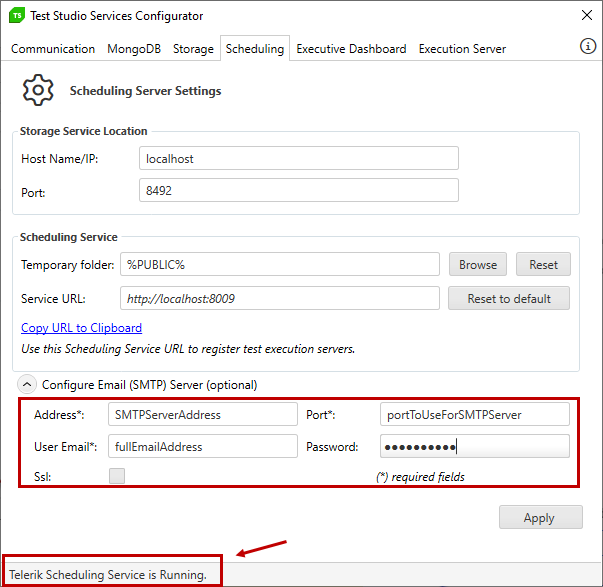Click the Test Studio app logo icon
Image resolution: width=603 pixels, height=587 pixels.
pos(17,16)
